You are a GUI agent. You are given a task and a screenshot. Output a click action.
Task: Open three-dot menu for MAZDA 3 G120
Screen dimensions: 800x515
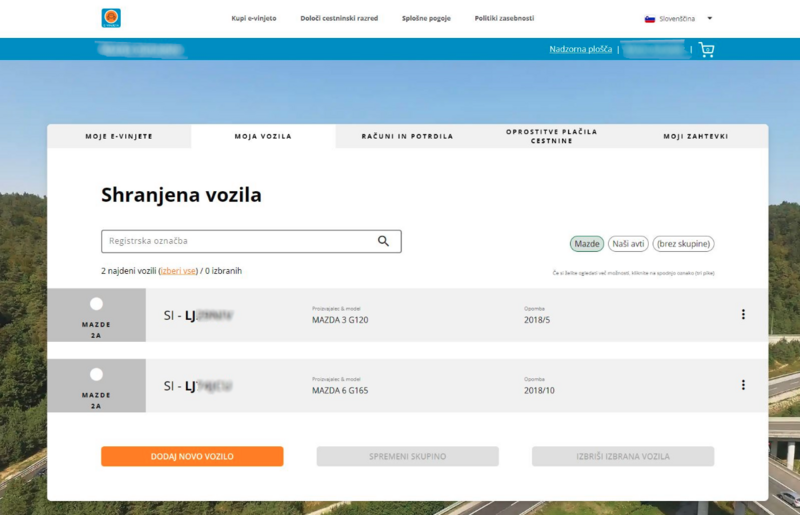coord(743,315)
